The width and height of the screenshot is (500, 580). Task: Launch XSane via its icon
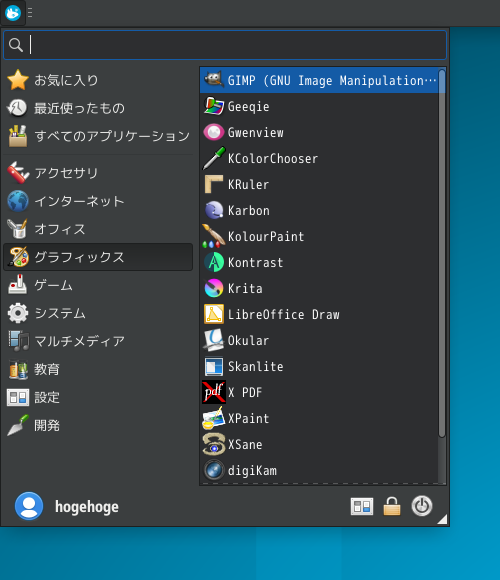click(x=214, y=444)
